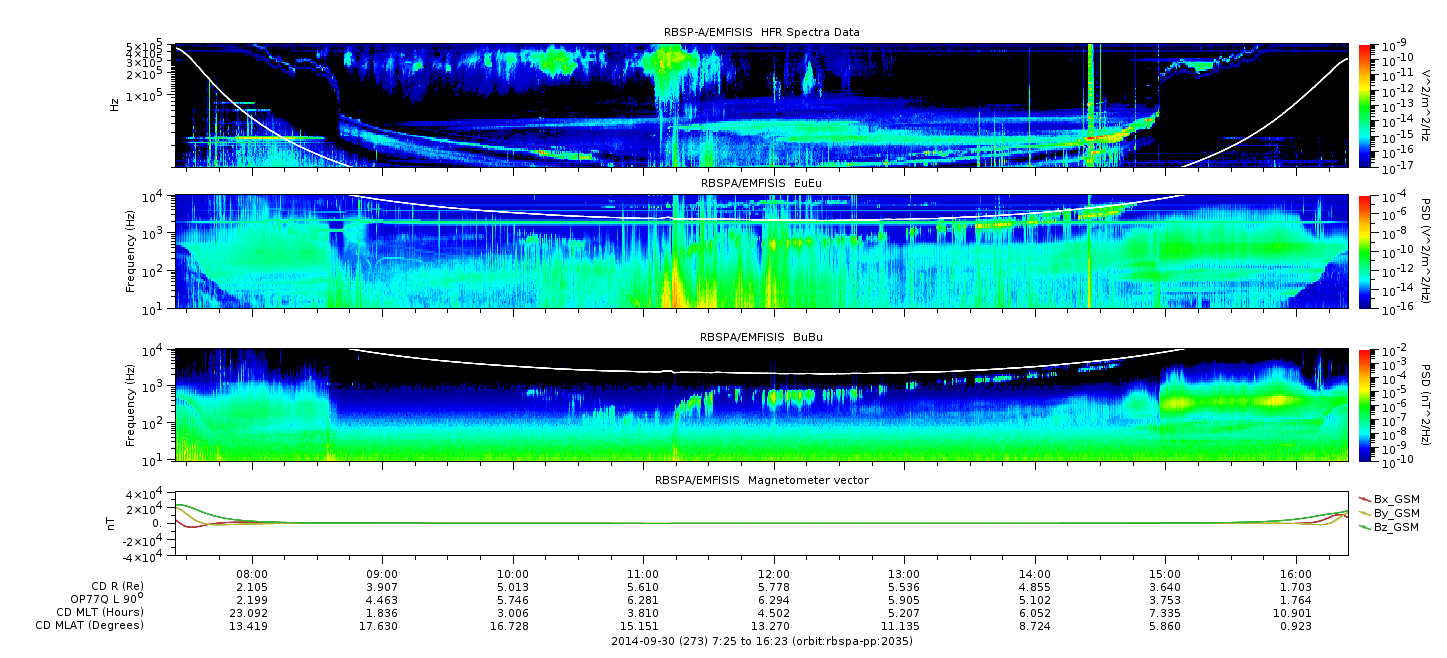The height and width of the screenshot is (658, 1447).
Task: Click the CD MLT (Hours) row label
Action: tap(99, 612)
